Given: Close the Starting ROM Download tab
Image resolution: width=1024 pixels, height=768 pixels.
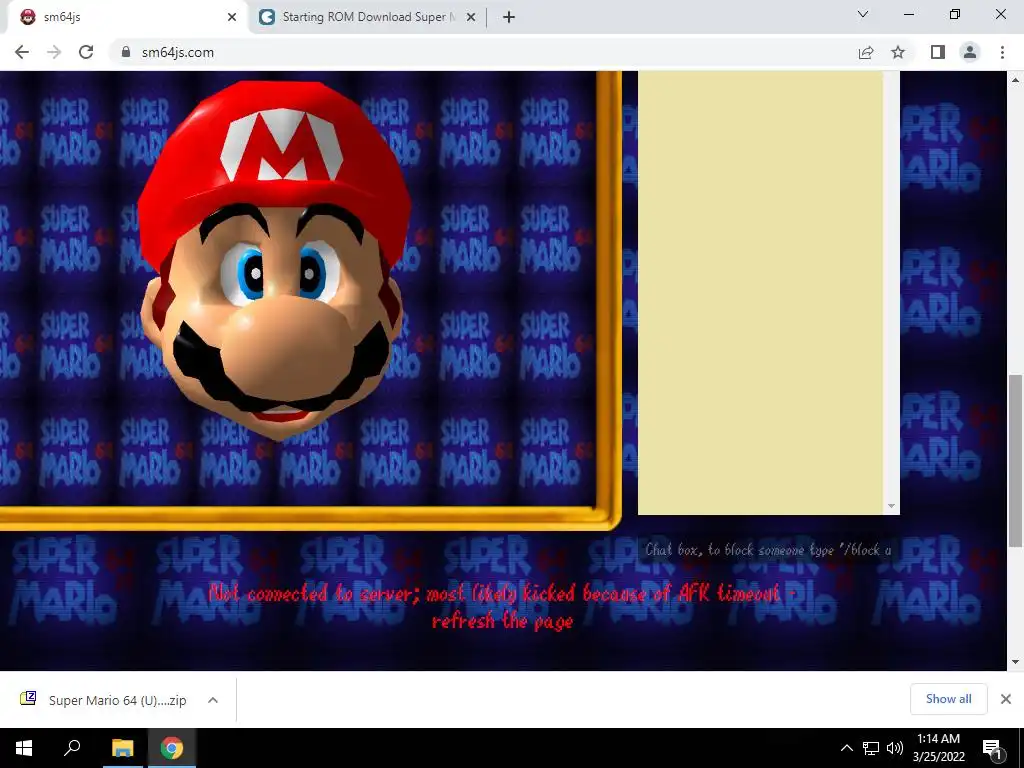Looking at the screenshot, I should point(471,18).
